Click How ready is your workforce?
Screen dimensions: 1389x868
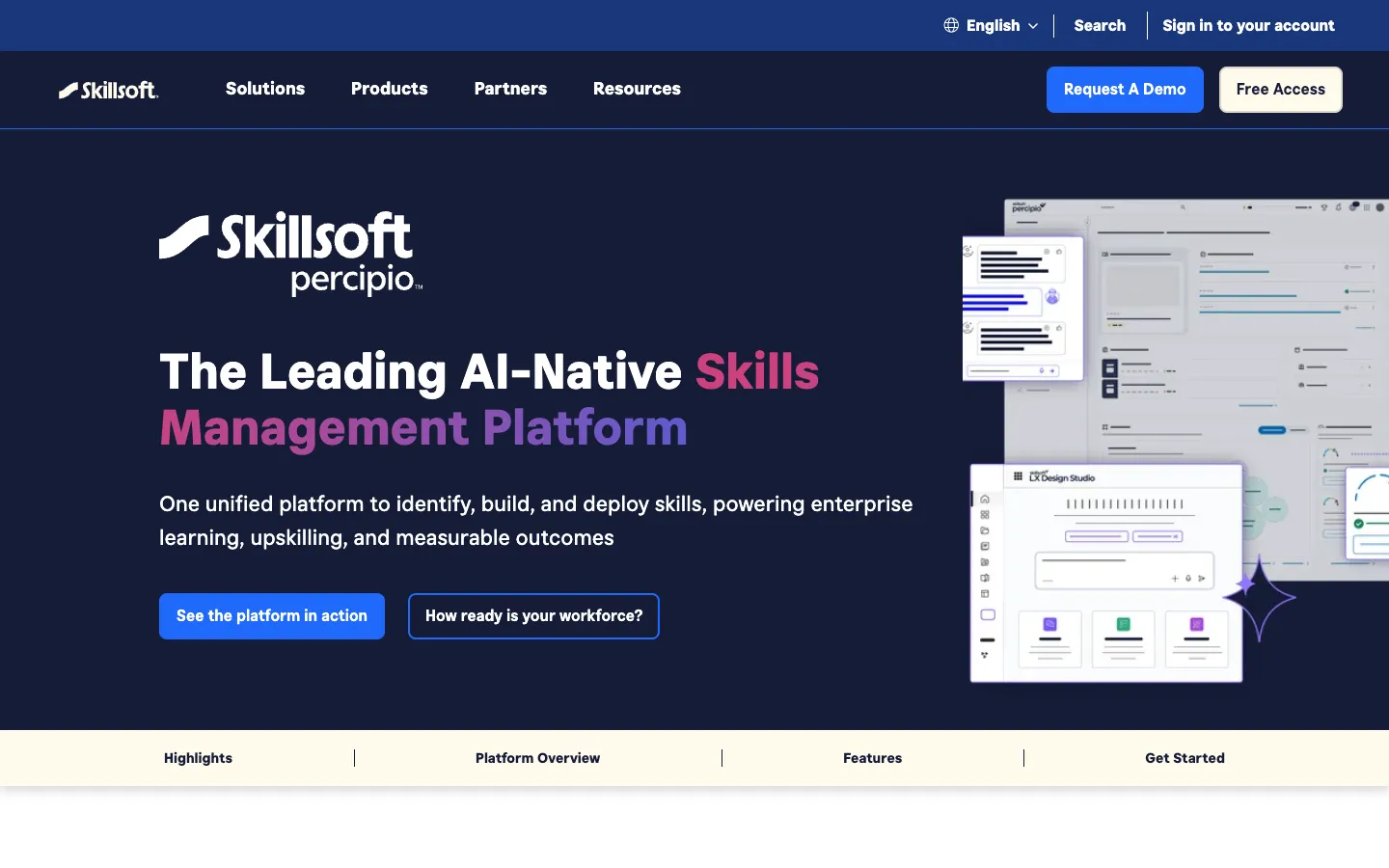click(x=533, y=616)
